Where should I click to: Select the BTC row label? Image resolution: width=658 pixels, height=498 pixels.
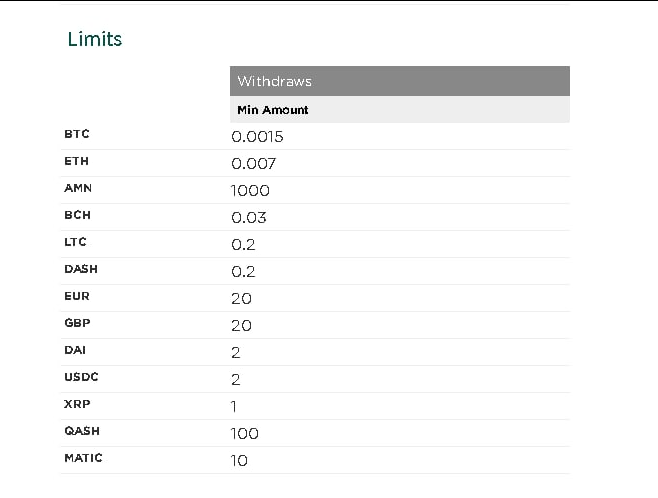77,134
